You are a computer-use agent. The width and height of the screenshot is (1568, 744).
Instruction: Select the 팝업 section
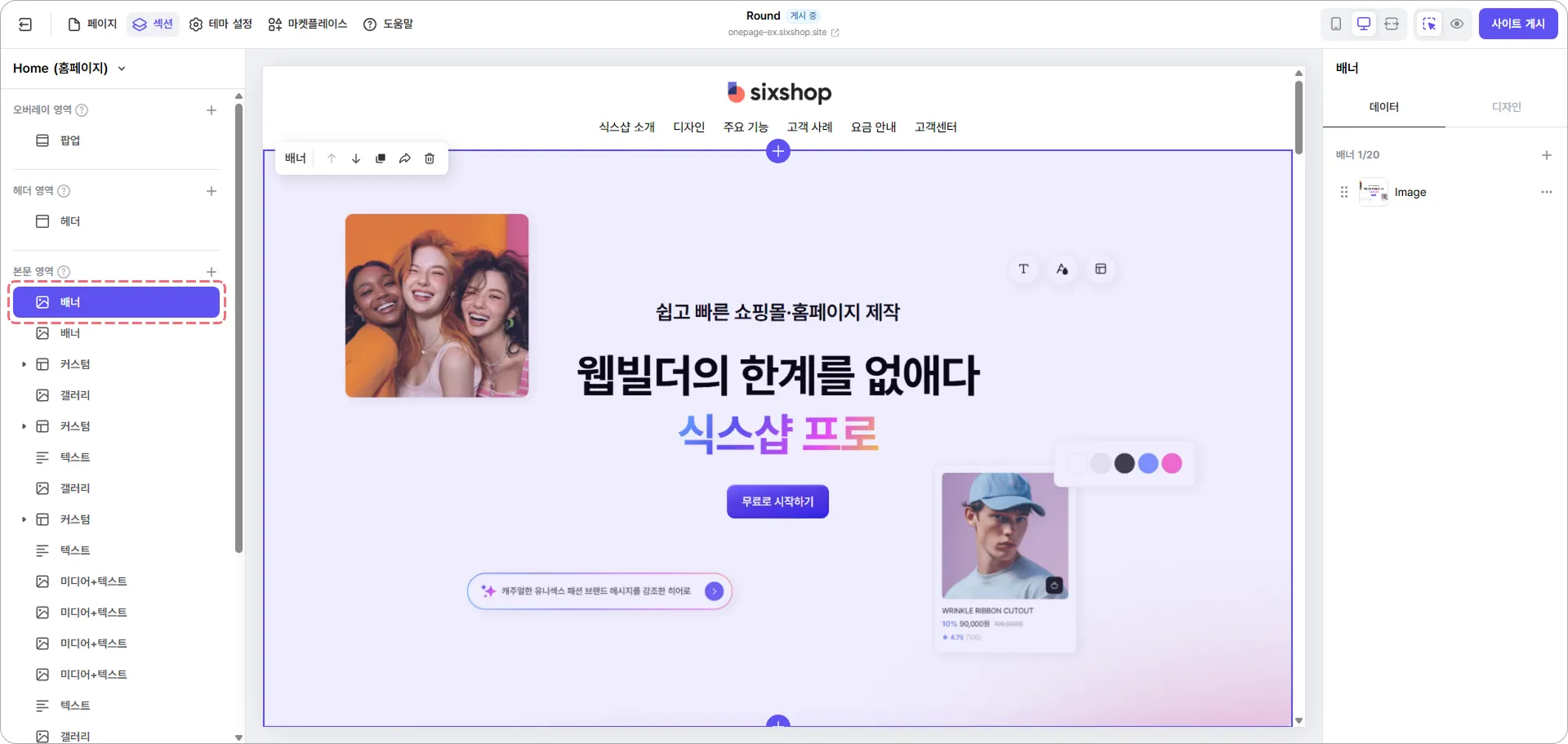pyautogui.click(x=117, y=140)
